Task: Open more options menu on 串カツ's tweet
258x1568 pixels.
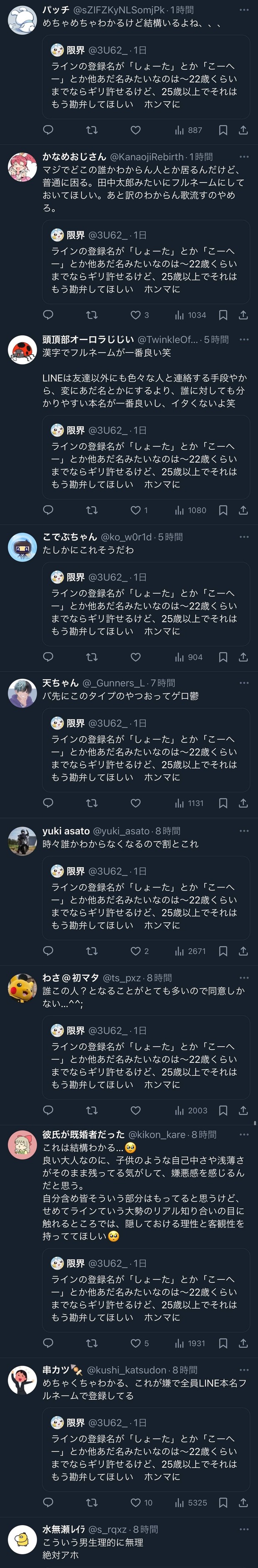Action: pos(244,1370)
